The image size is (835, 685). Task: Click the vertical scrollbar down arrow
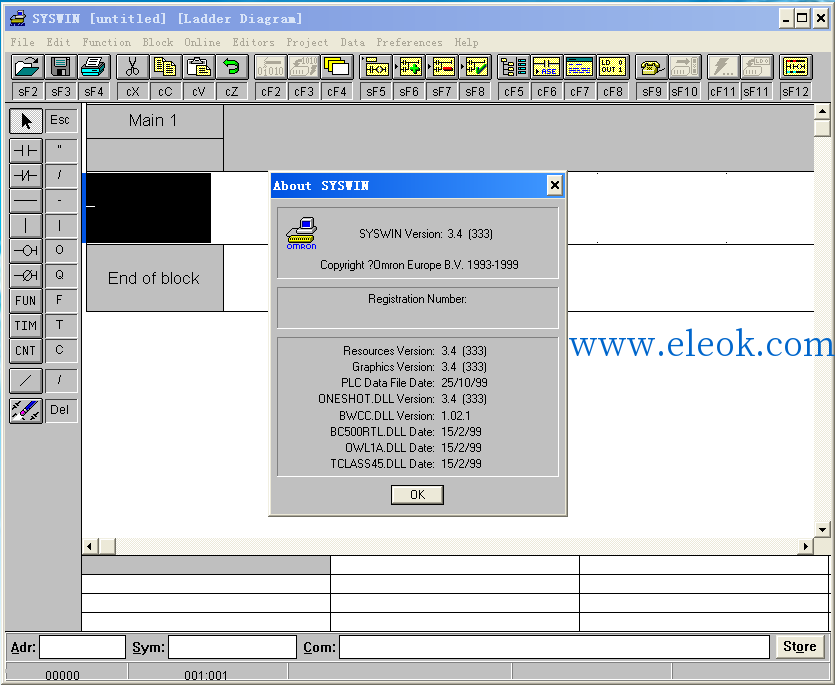click(x=822, y=529)
